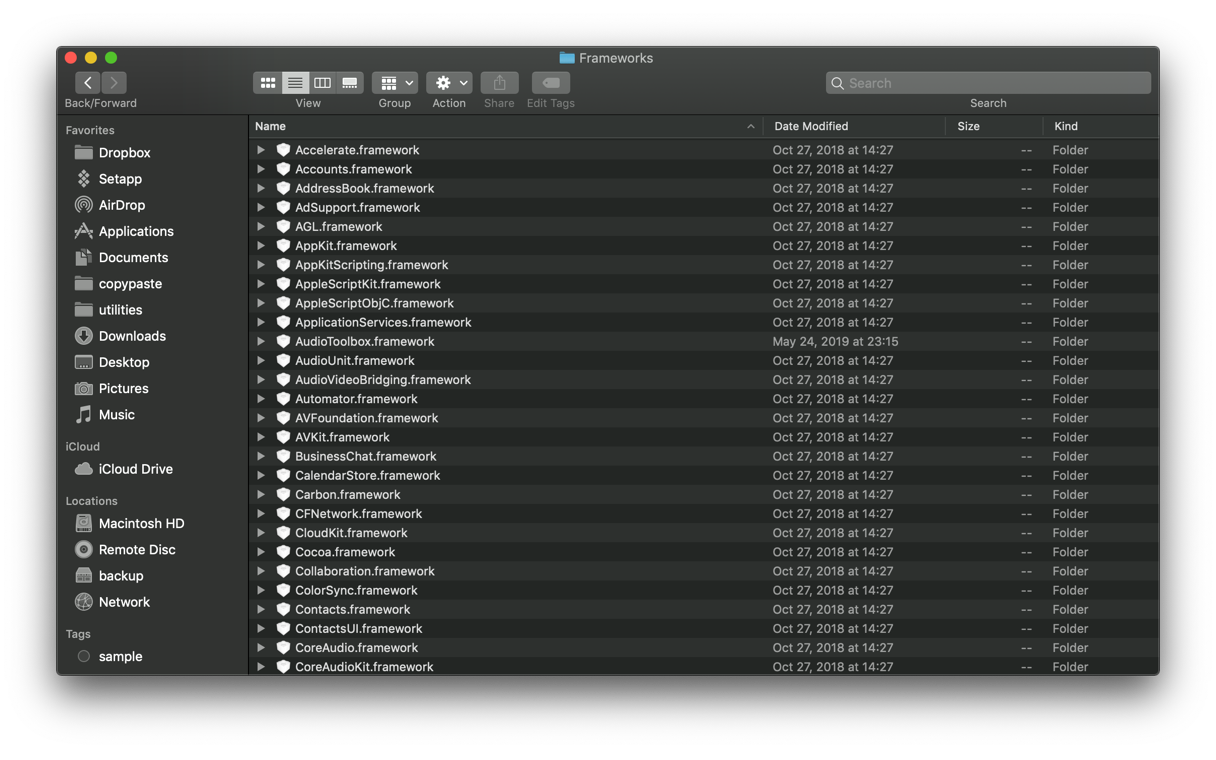Open iCloud Drive in the sidebar
1216x760 pixels.
click(135, 469)
